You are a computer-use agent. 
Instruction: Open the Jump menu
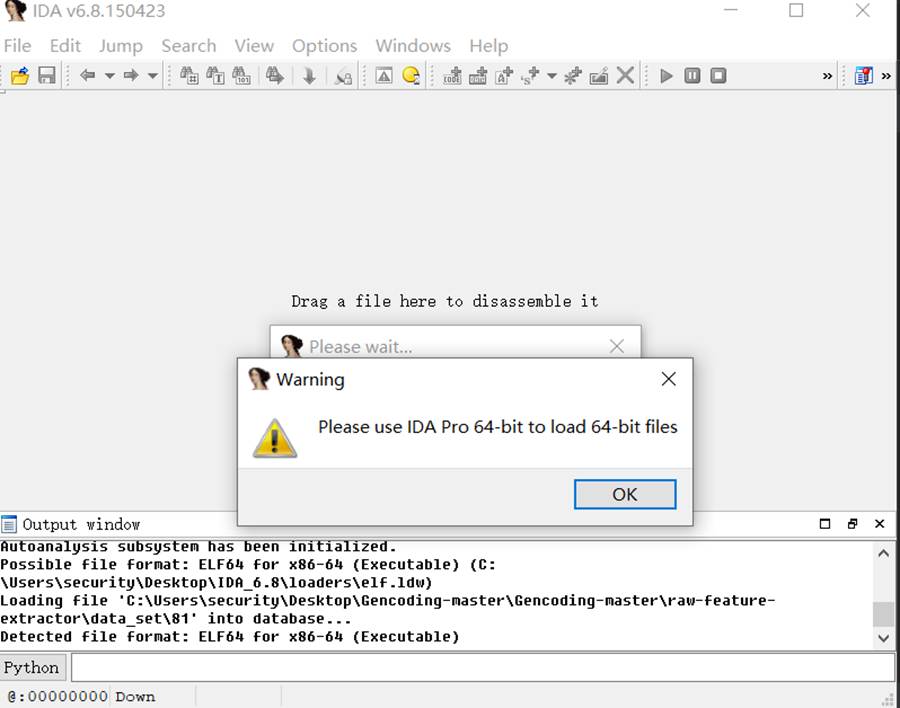point(121,45)
